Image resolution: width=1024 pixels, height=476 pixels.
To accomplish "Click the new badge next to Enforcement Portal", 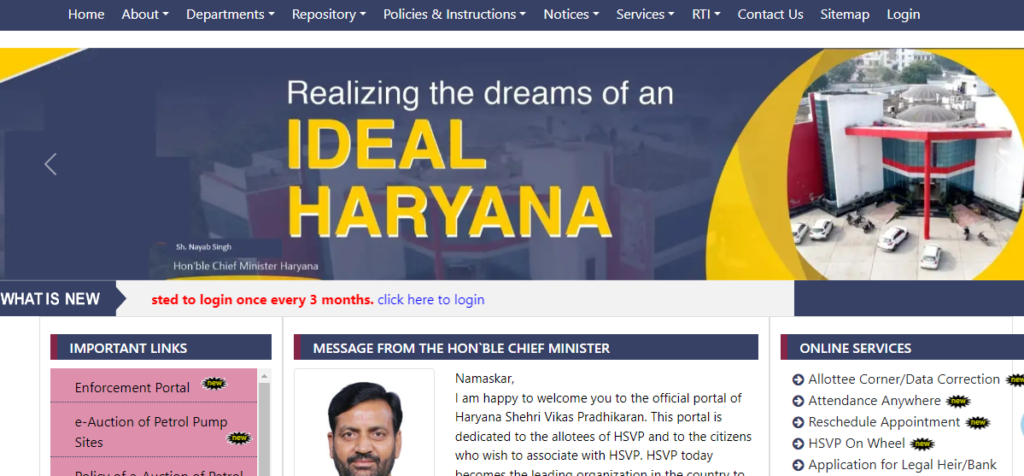I will 214,383.
